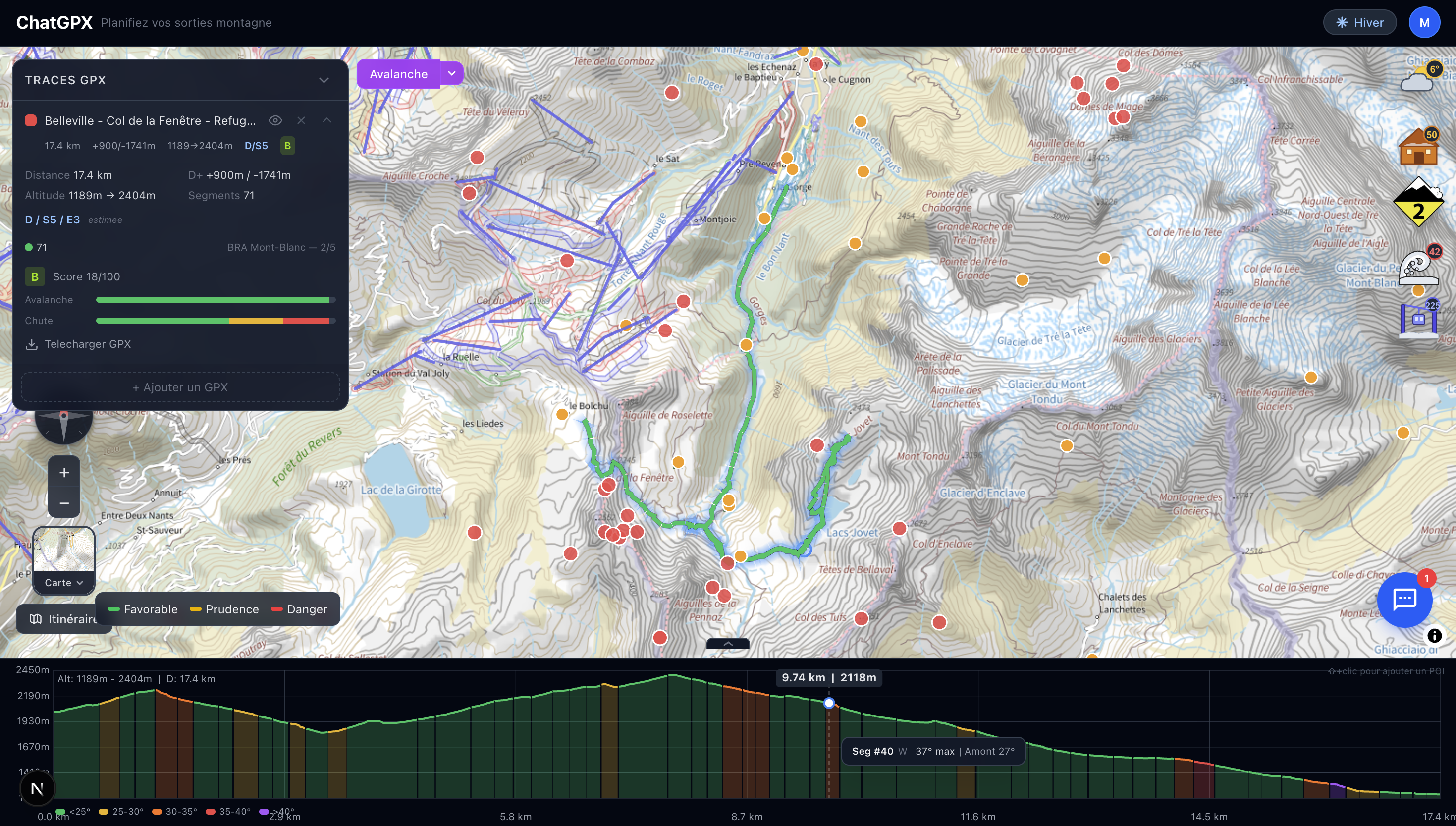
Task: Click the Ajouter un GPX button
Action: coord(179,387)
